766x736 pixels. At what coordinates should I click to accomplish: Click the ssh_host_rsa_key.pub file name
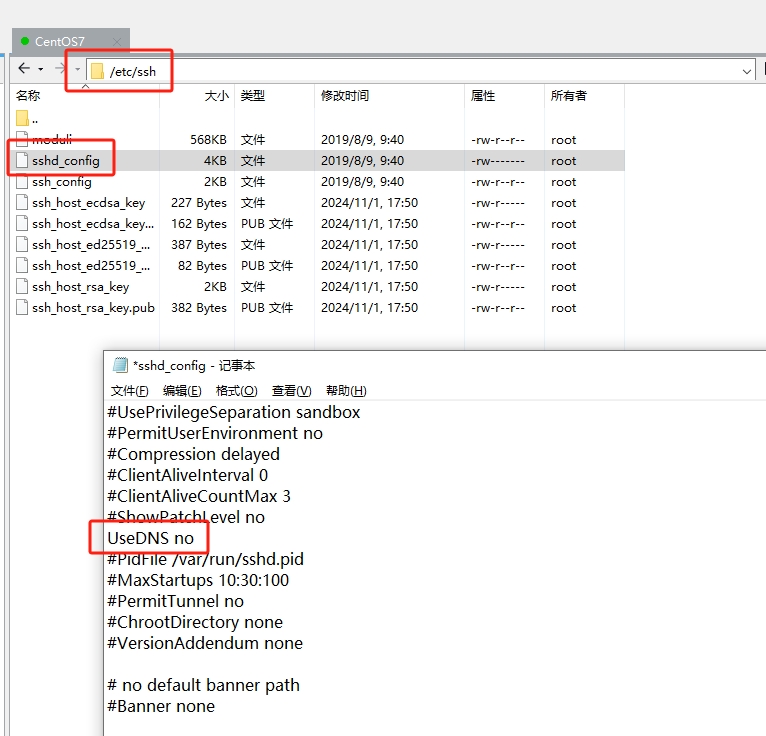pyautogui.click(x=93, y=308)
